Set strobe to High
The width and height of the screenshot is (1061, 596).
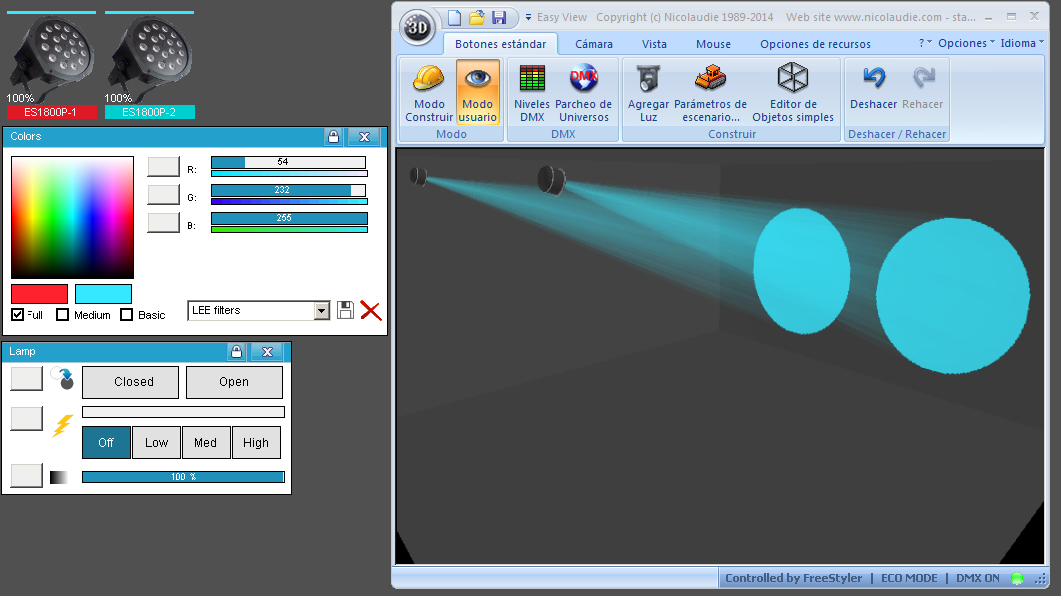point(256,442)
